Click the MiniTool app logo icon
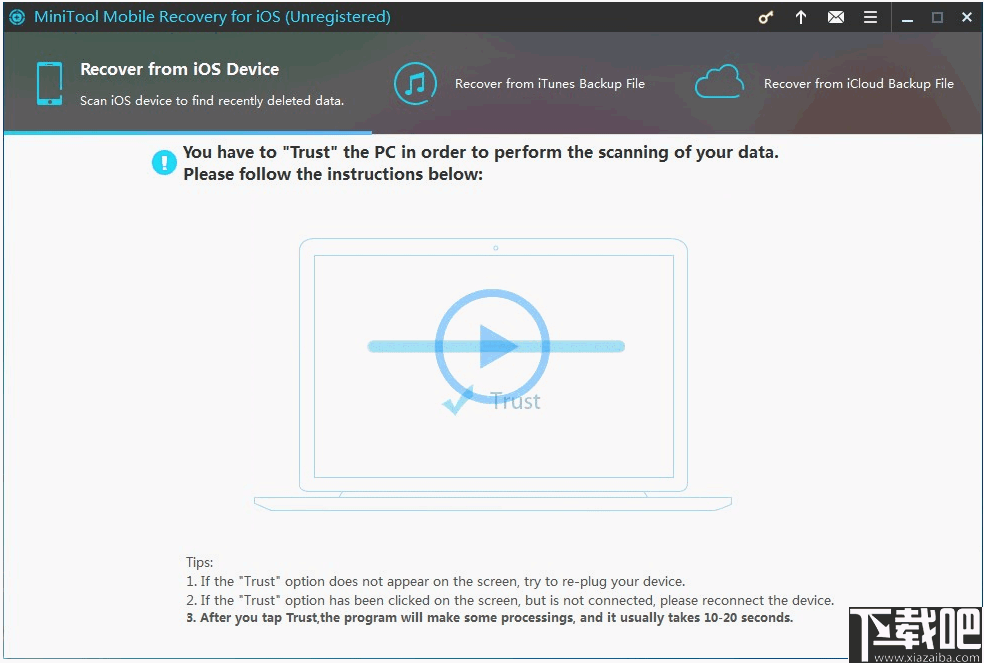984x663 pixels. pos(17,18)
